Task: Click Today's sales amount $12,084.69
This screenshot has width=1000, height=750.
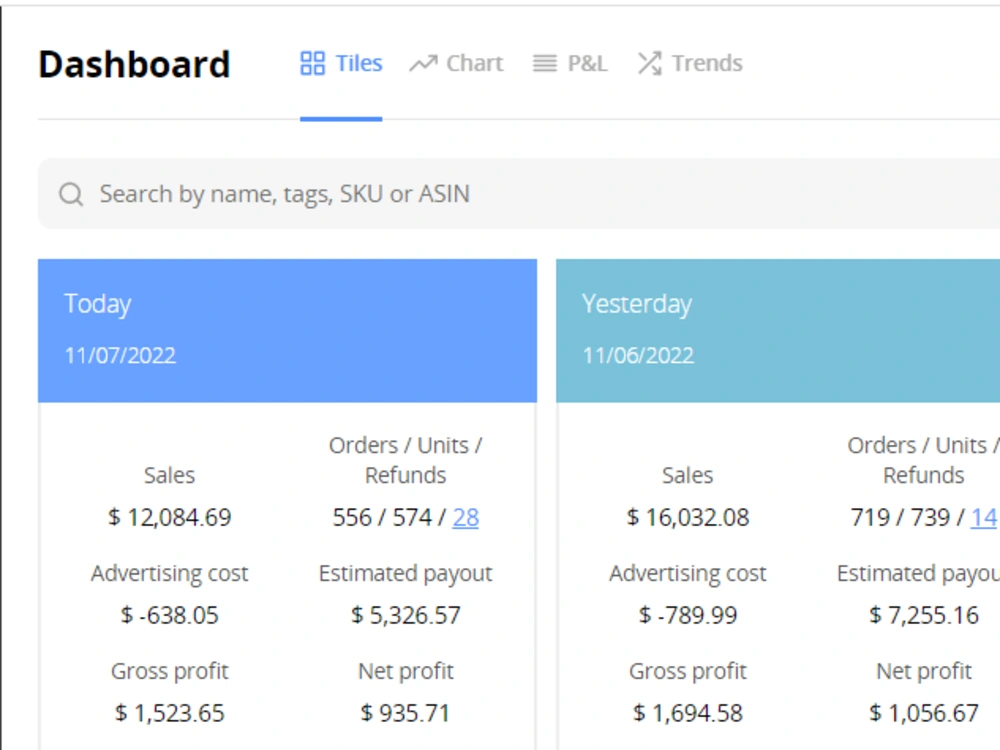Action: pyautogui.click(x=170, y=517)
